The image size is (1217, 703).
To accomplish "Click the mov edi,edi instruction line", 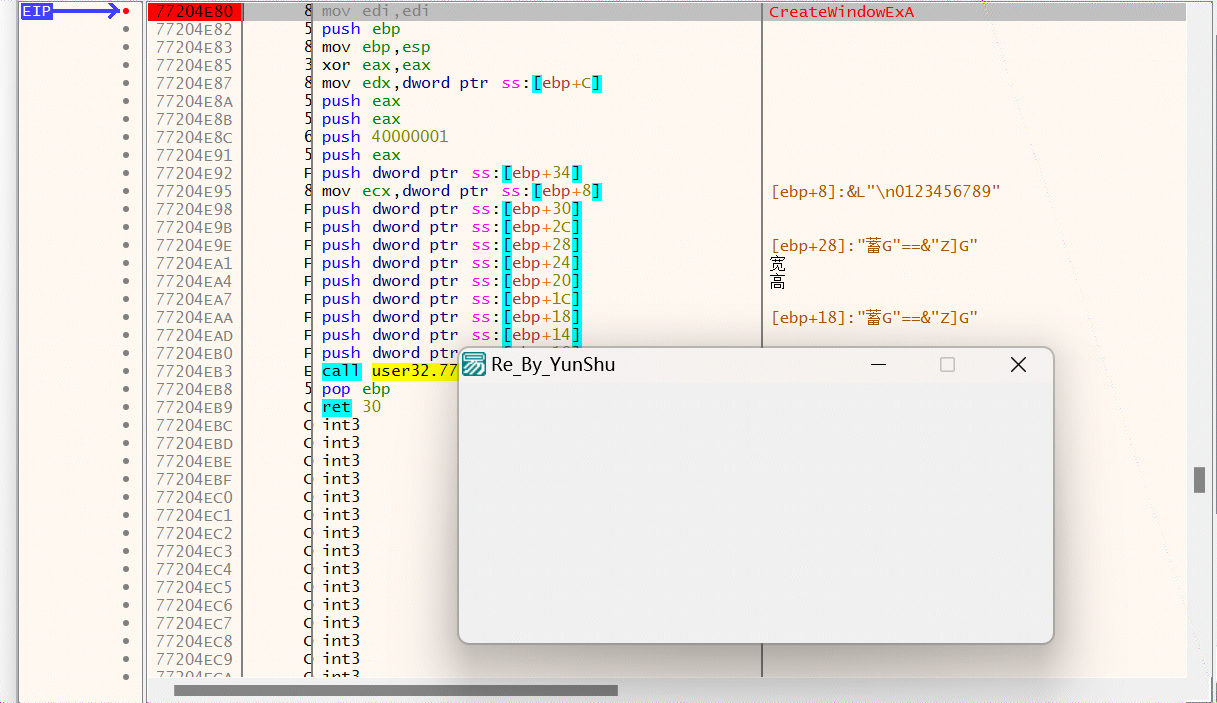I will tap(375, 11).
